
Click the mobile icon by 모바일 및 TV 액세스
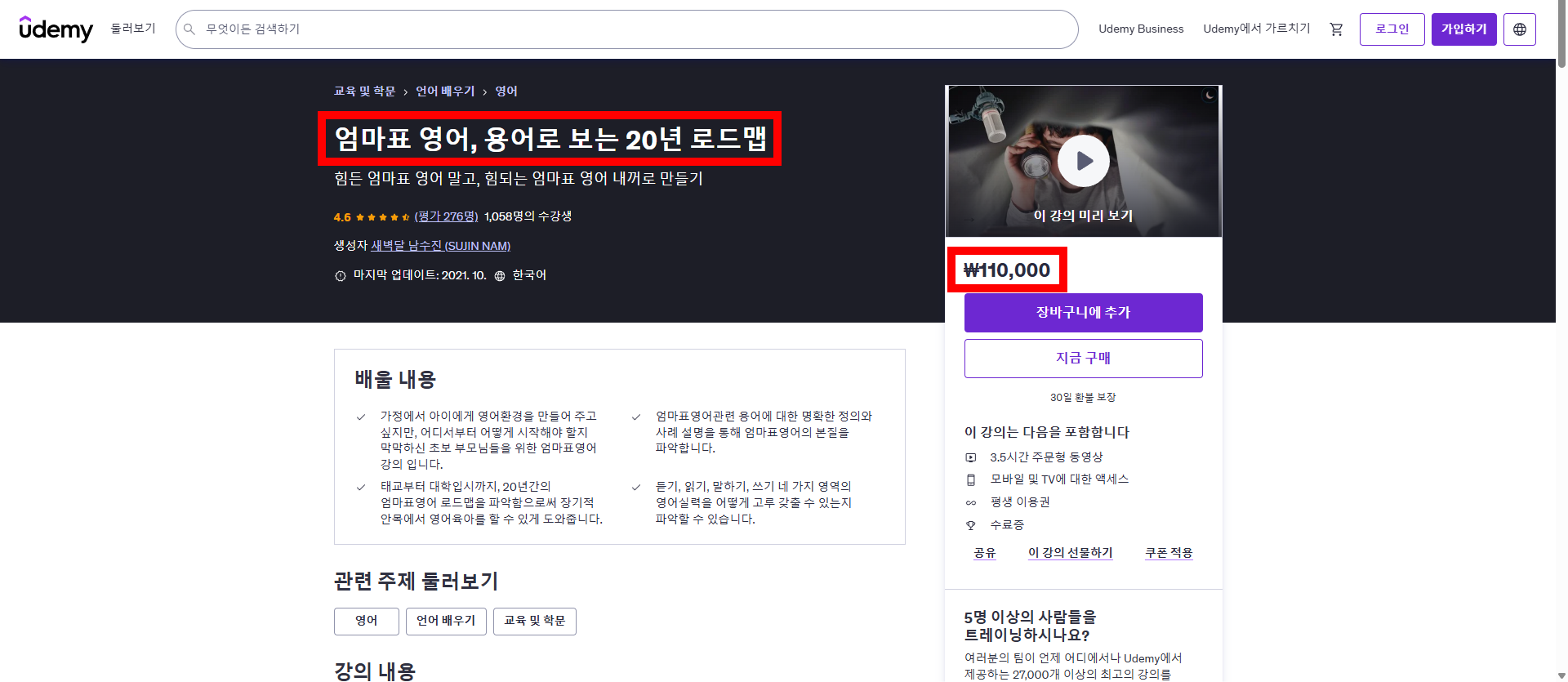[x=971, y=480]
